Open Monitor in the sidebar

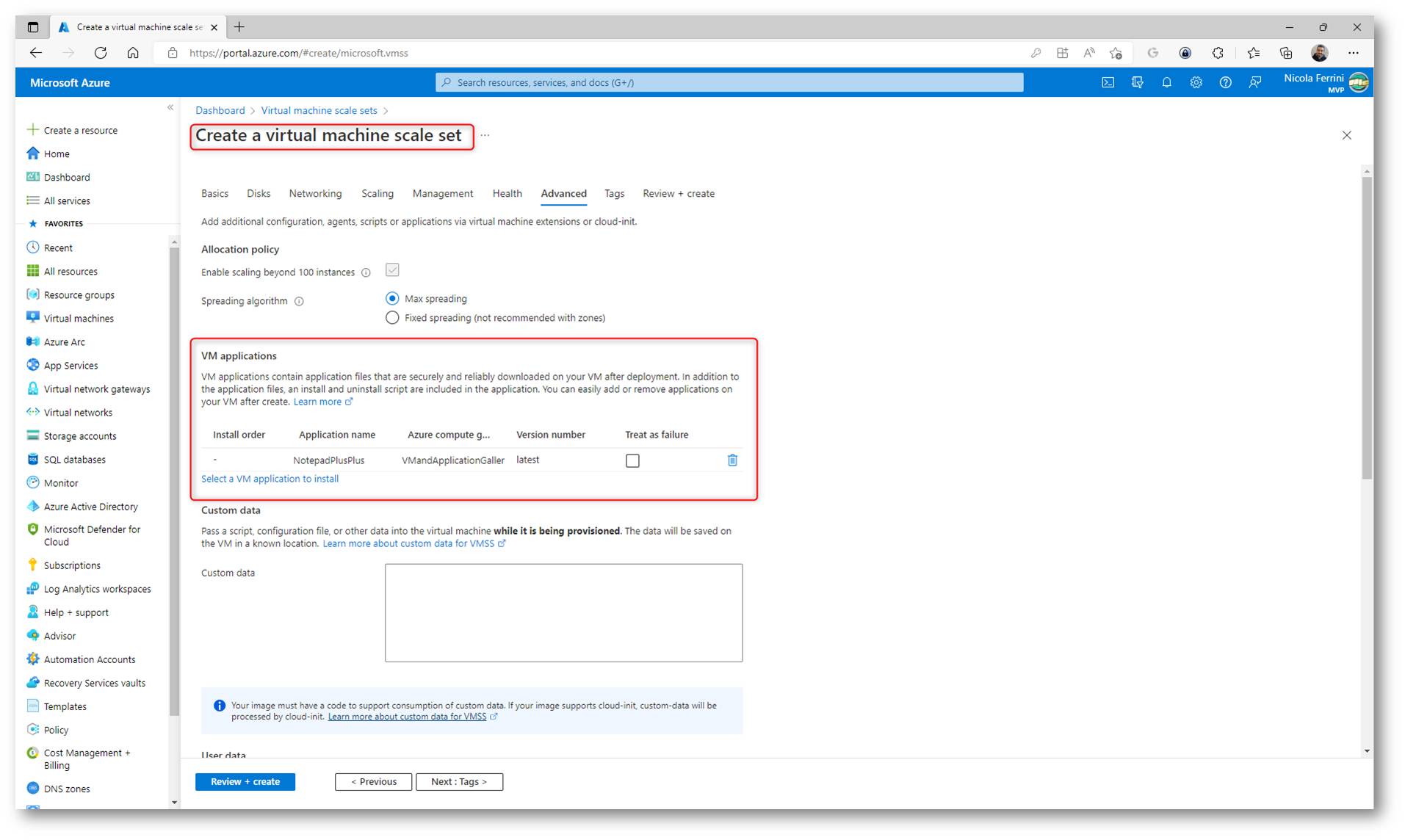60,483
